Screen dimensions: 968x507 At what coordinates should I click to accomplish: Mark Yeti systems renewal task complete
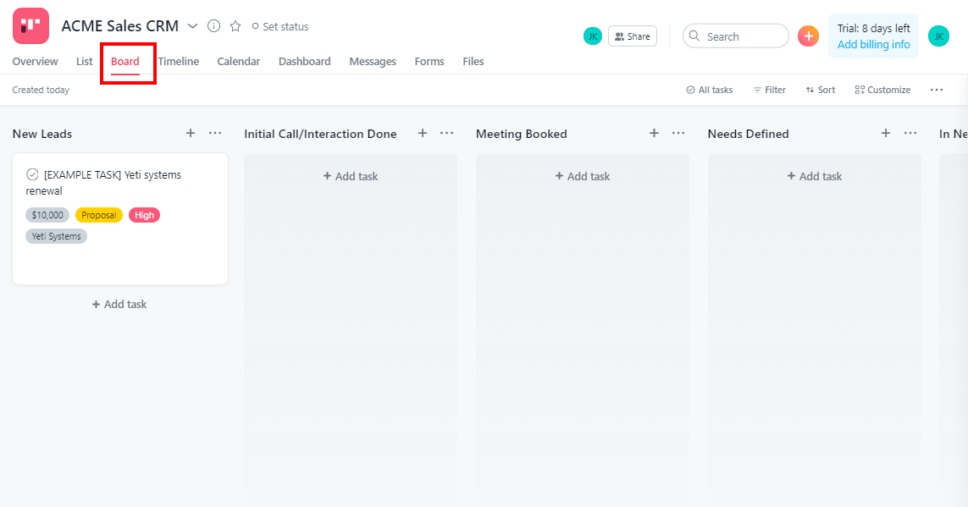32,175
